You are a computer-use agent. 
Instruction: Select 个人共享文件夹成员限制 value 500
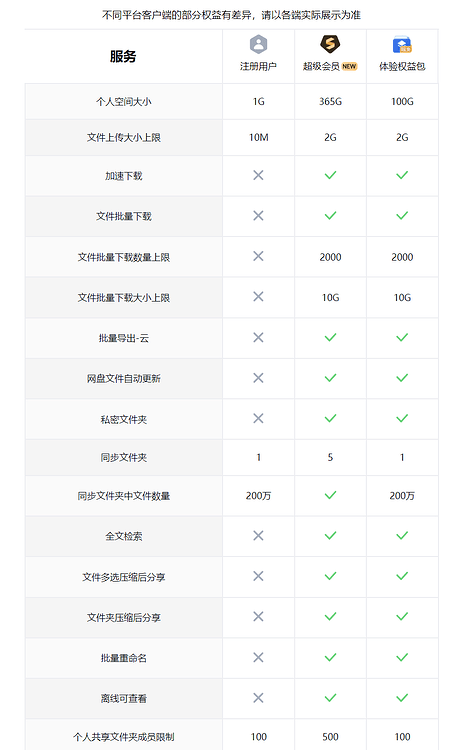click(330, 737)
